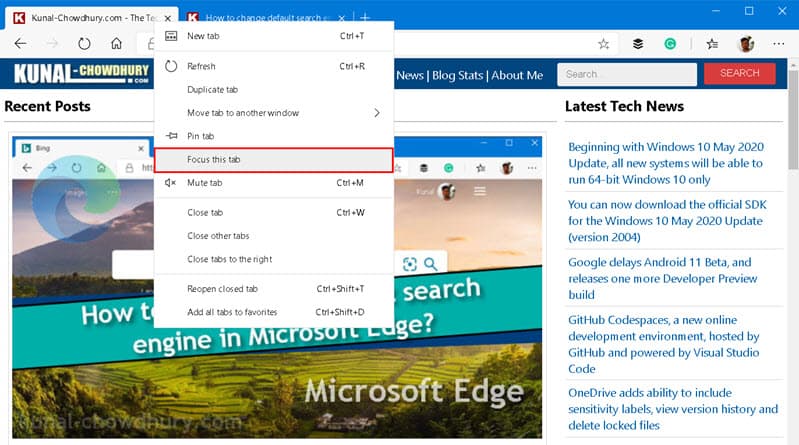Expand Move tab to another window submenu
The height and width of the screenshot is (445, 799).
coord(274,113)
